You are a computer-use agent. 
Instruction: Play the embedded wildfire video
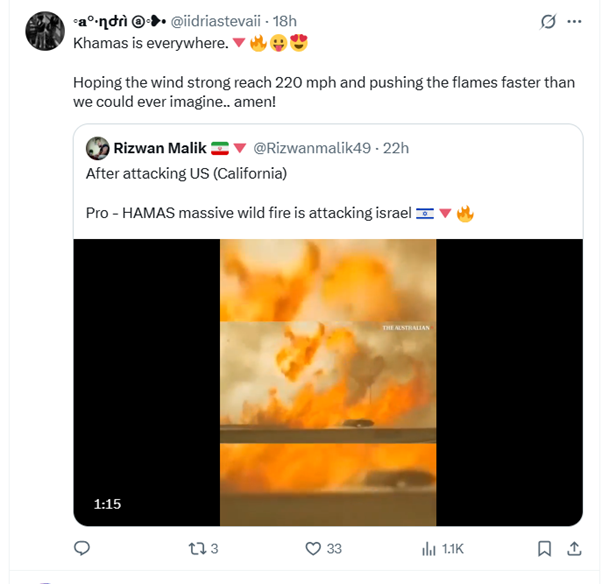pos(328,382)
